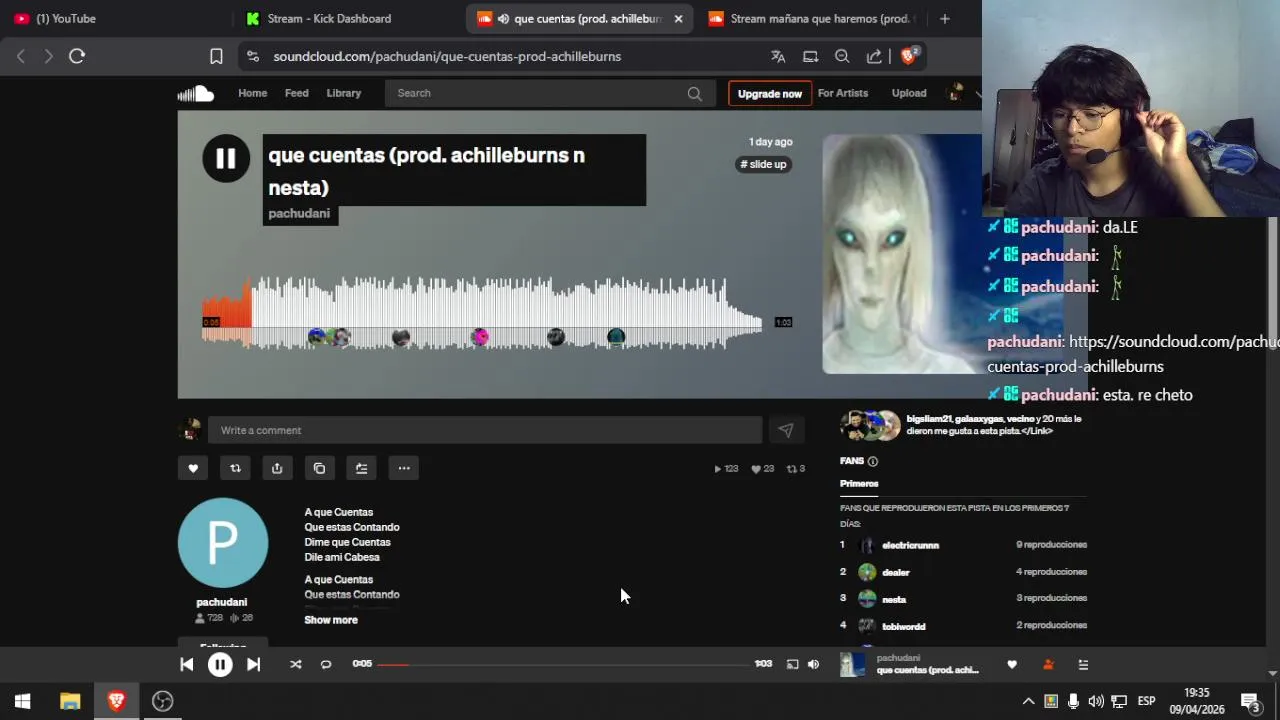Open fan dealer profile

click(x=896, y=572)
